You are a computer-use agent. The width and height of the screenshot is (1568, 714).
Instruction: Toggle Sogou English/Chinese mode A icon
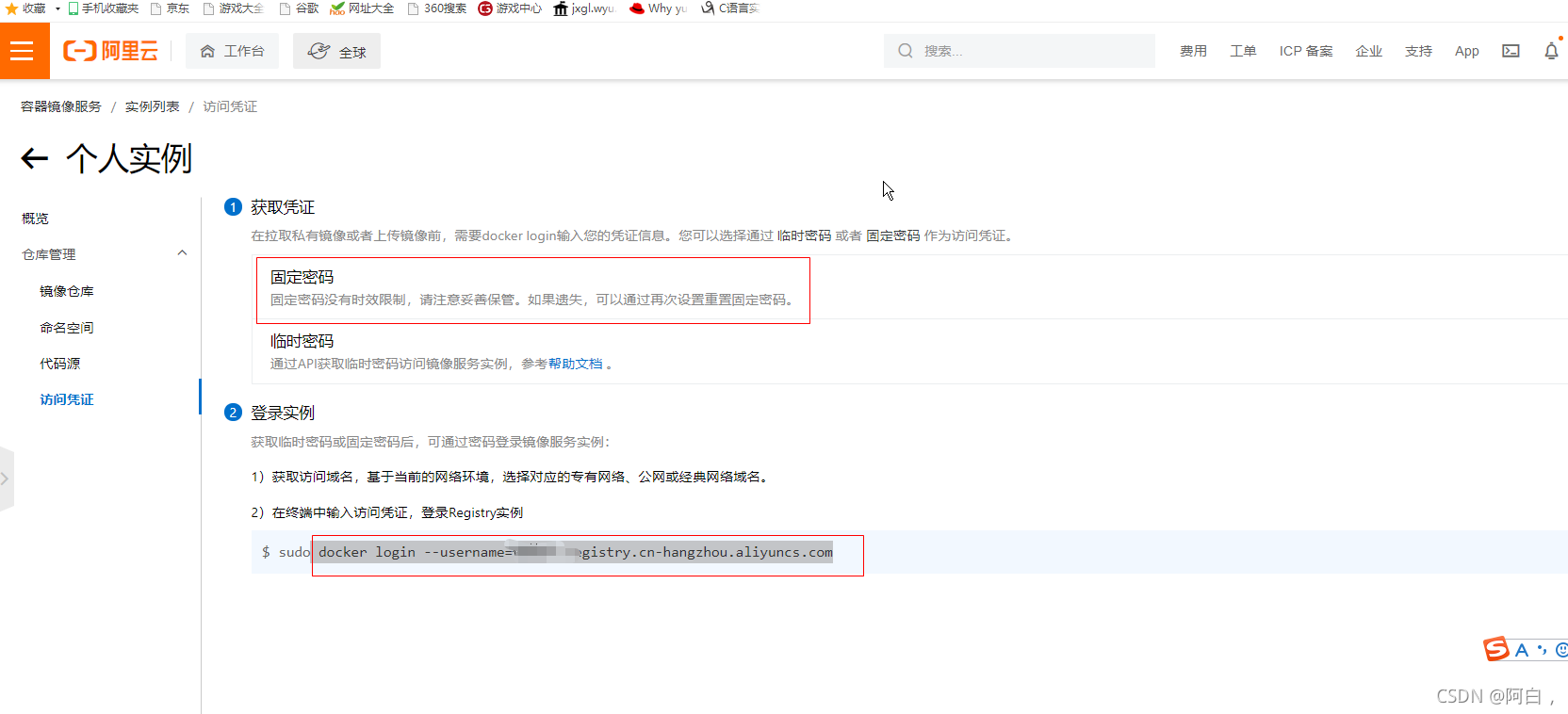tap(1521, 650)
